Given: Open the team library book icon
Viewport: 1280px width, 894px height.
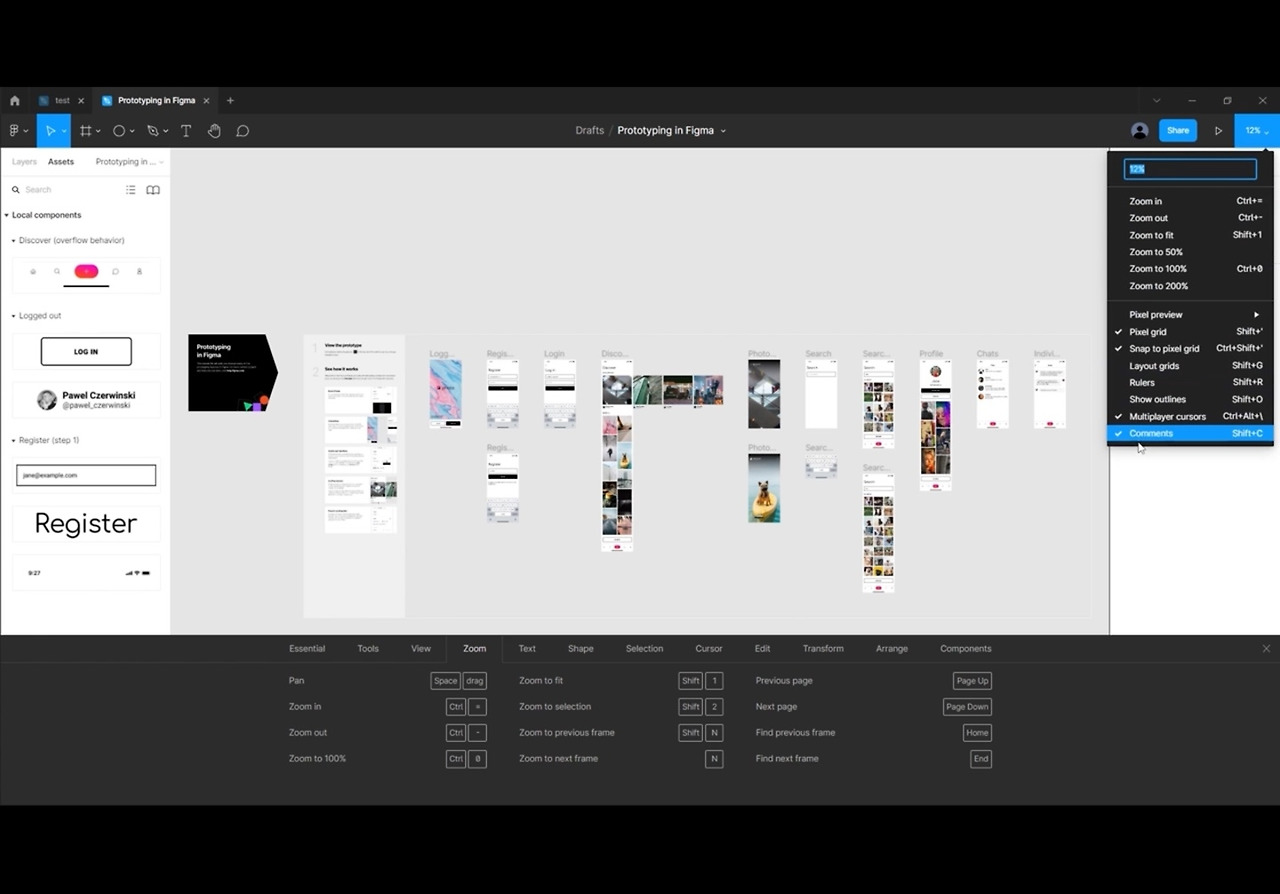Looking at the screenshot, I should click(x=153, y=190).
